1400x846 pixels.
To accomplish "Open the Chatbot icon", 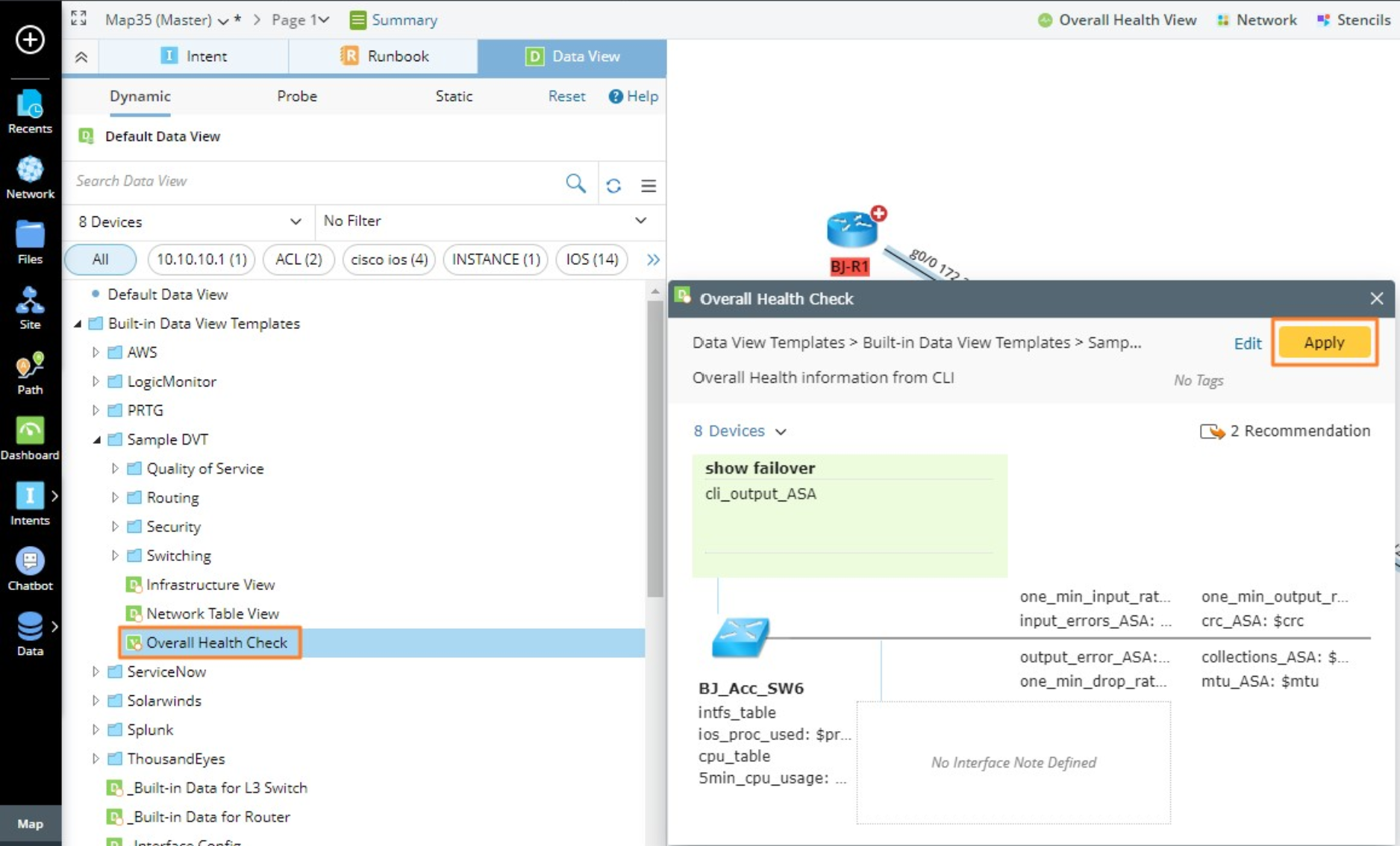I will click(x=30, y=569).
